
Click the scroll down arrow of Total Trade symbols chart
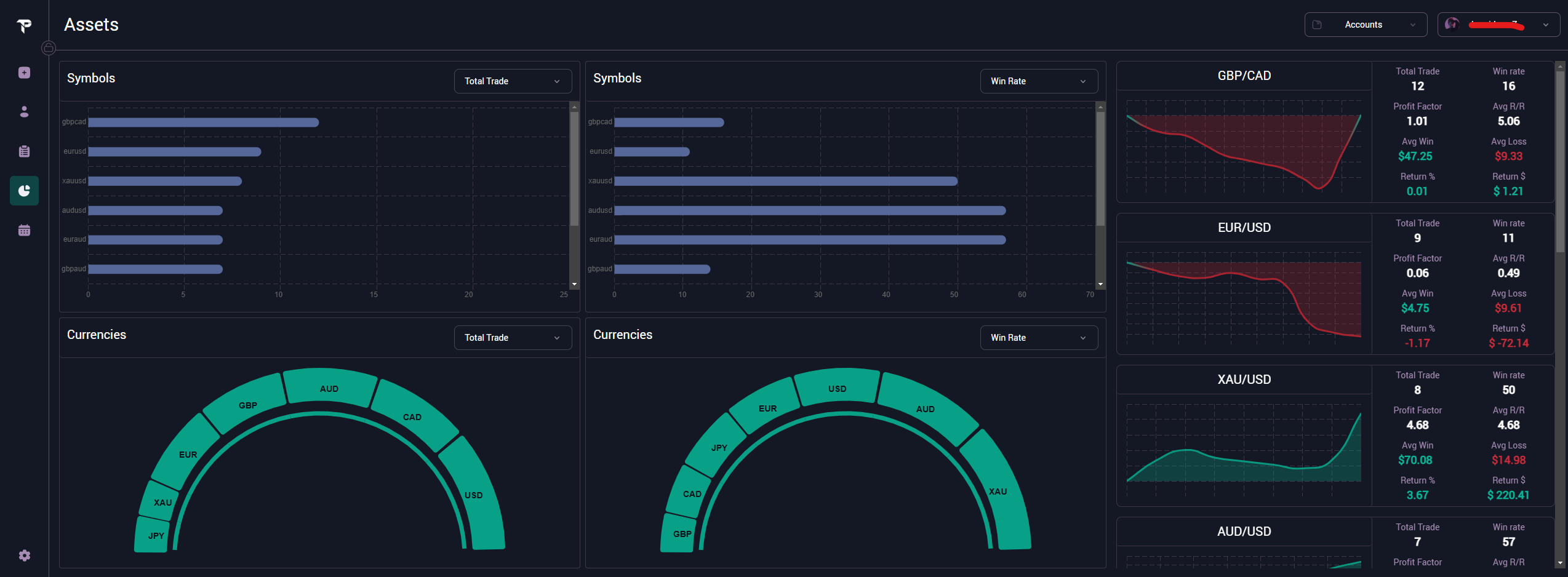574,284
